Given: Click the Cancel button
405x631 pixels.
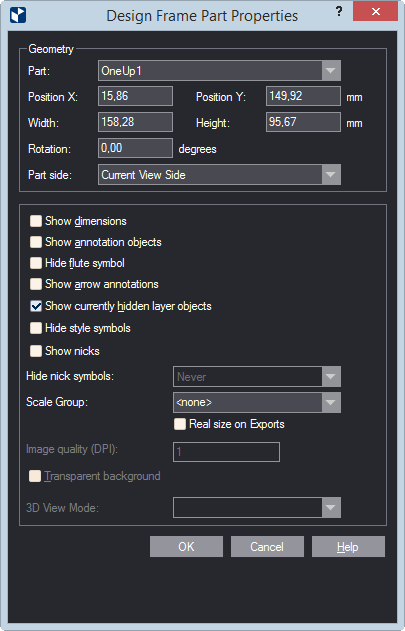Looking at the screenshot, I should (x=267, y=546).
